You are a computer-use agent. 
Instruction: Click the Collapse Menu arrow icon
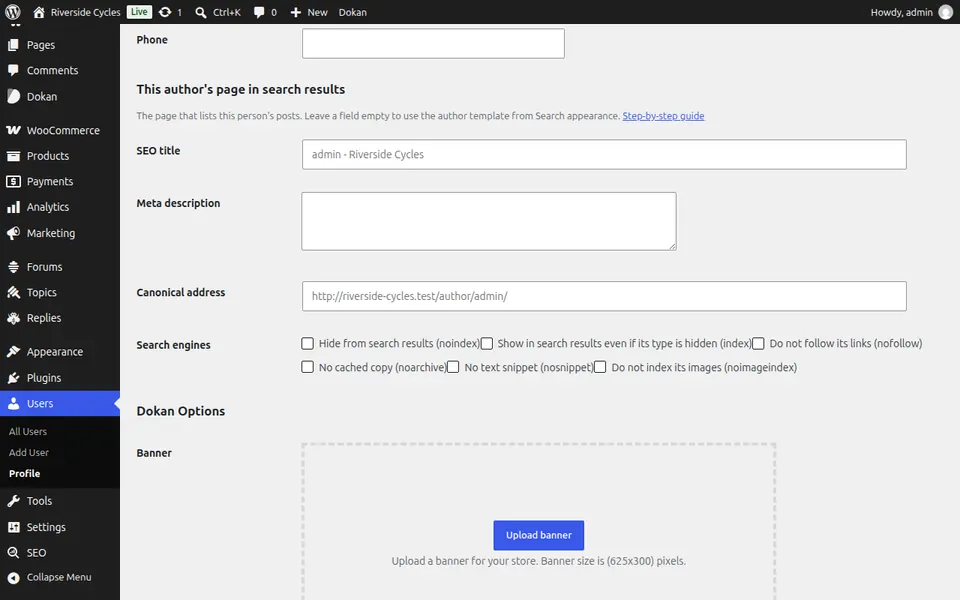point(13,577)
